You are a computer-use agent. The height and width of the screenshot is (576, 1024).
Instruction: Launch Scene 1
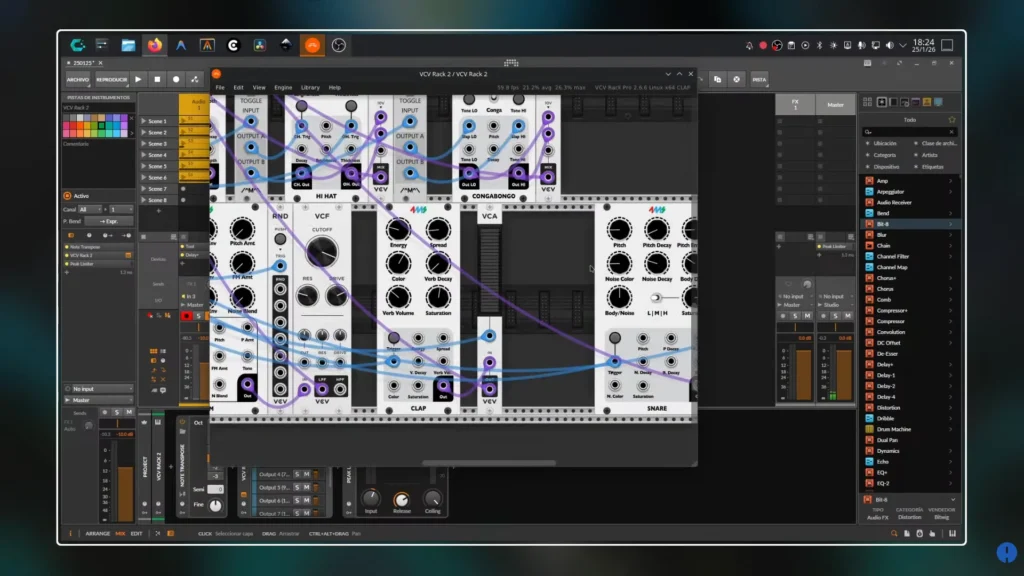[x=144, y=121]
